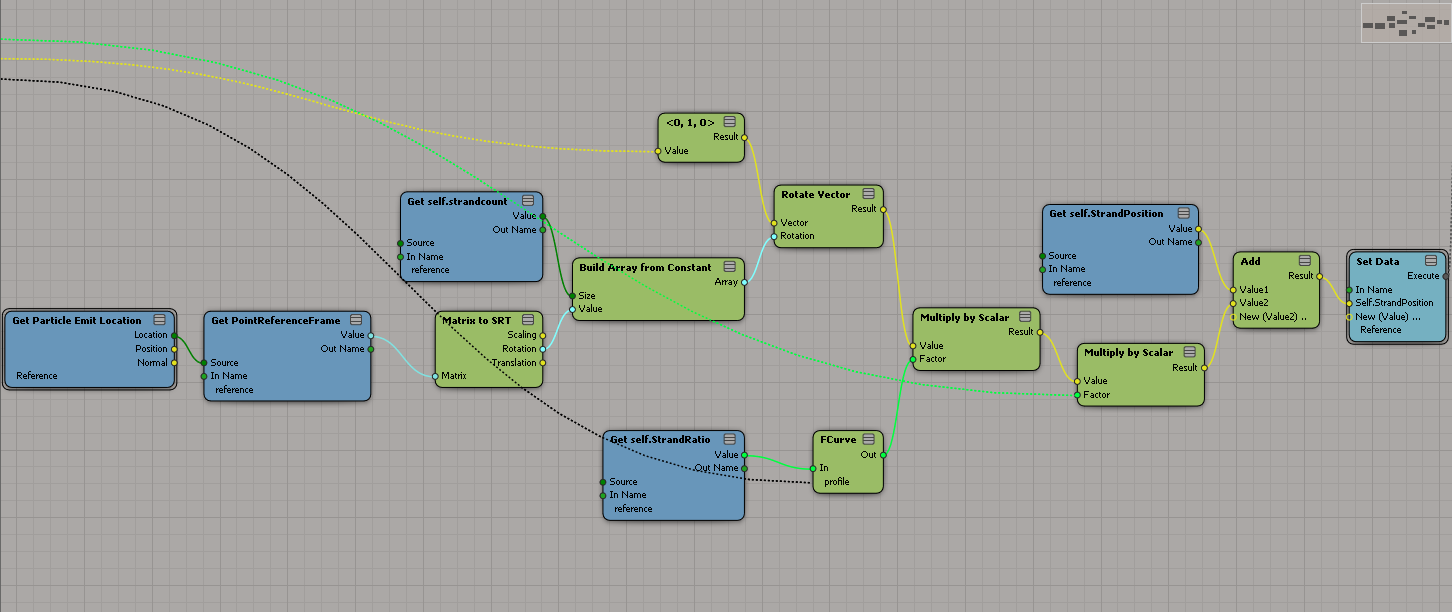The image size is (1452, 612).
Task: Click menu icon on Matrix to SRT node
Action: click(529, 320)
